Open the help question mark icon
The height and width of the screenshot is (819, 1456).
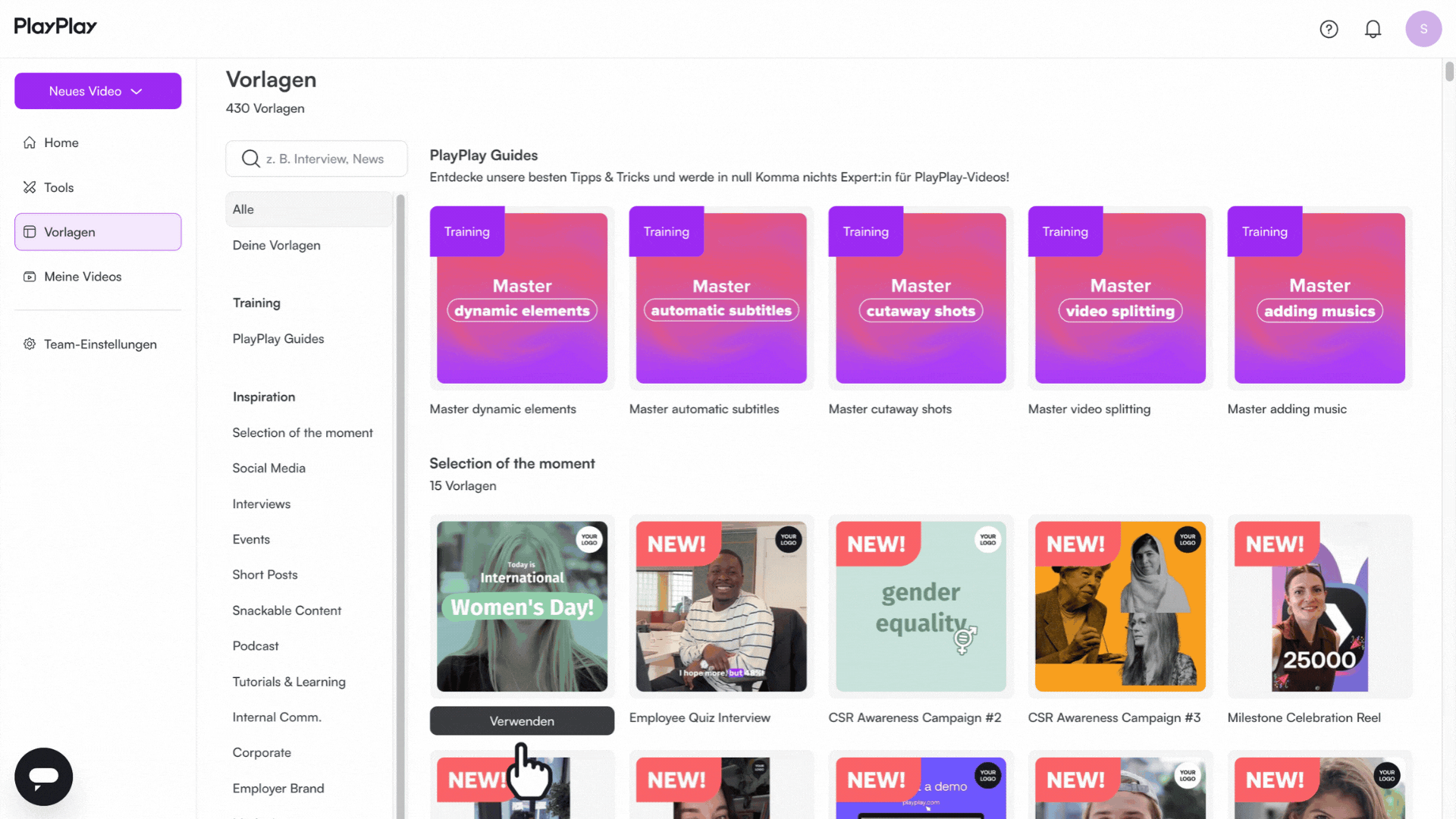point(1329,29)
